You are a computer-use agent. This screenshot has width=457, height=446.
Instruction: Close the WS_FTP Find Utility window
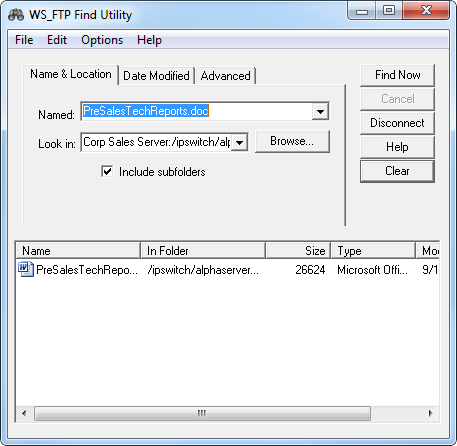tap(426, 11)
